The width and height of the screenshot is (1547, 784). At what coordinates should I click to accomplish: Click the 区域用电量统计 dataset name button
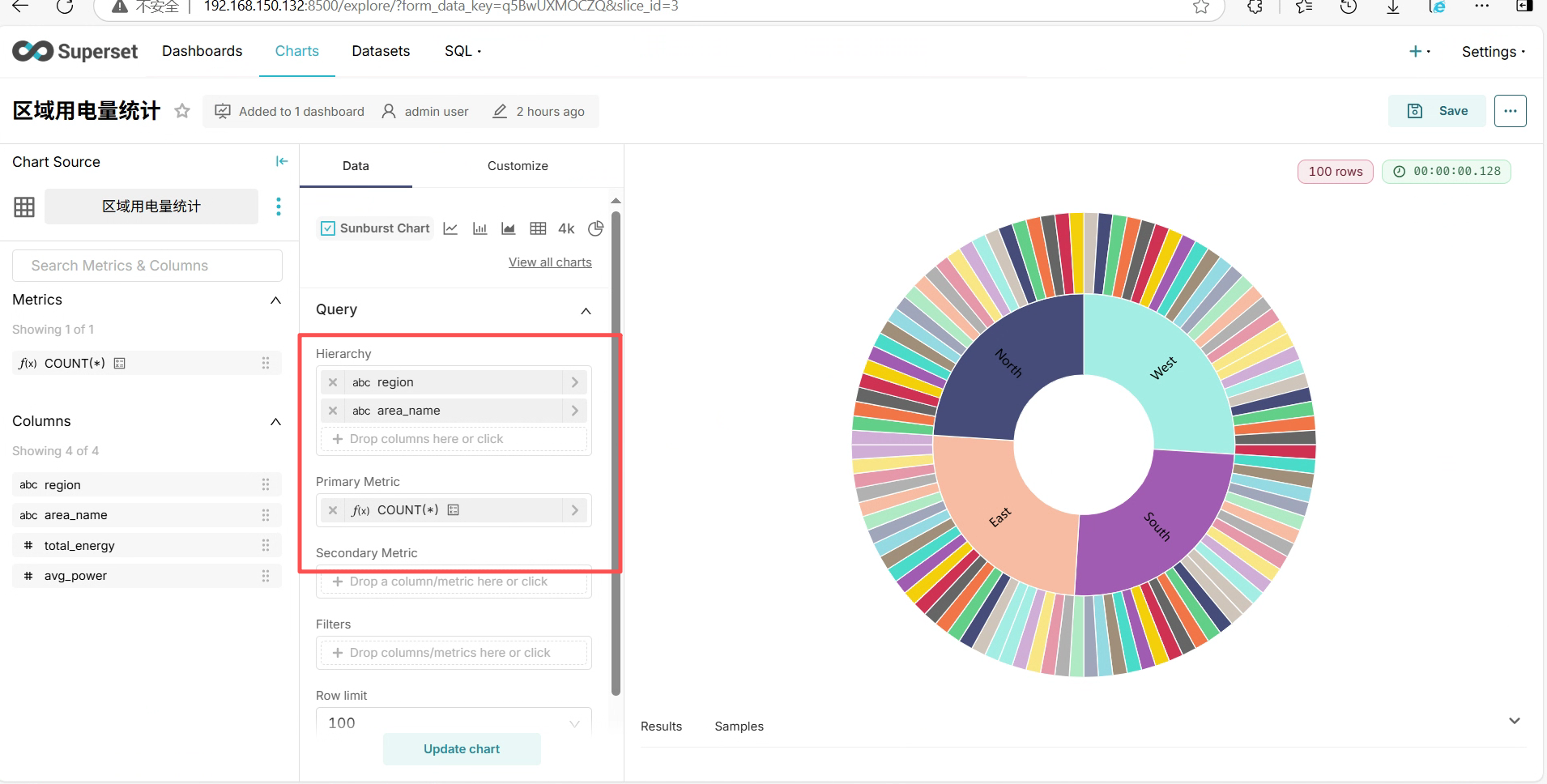(x=151, y=207)
